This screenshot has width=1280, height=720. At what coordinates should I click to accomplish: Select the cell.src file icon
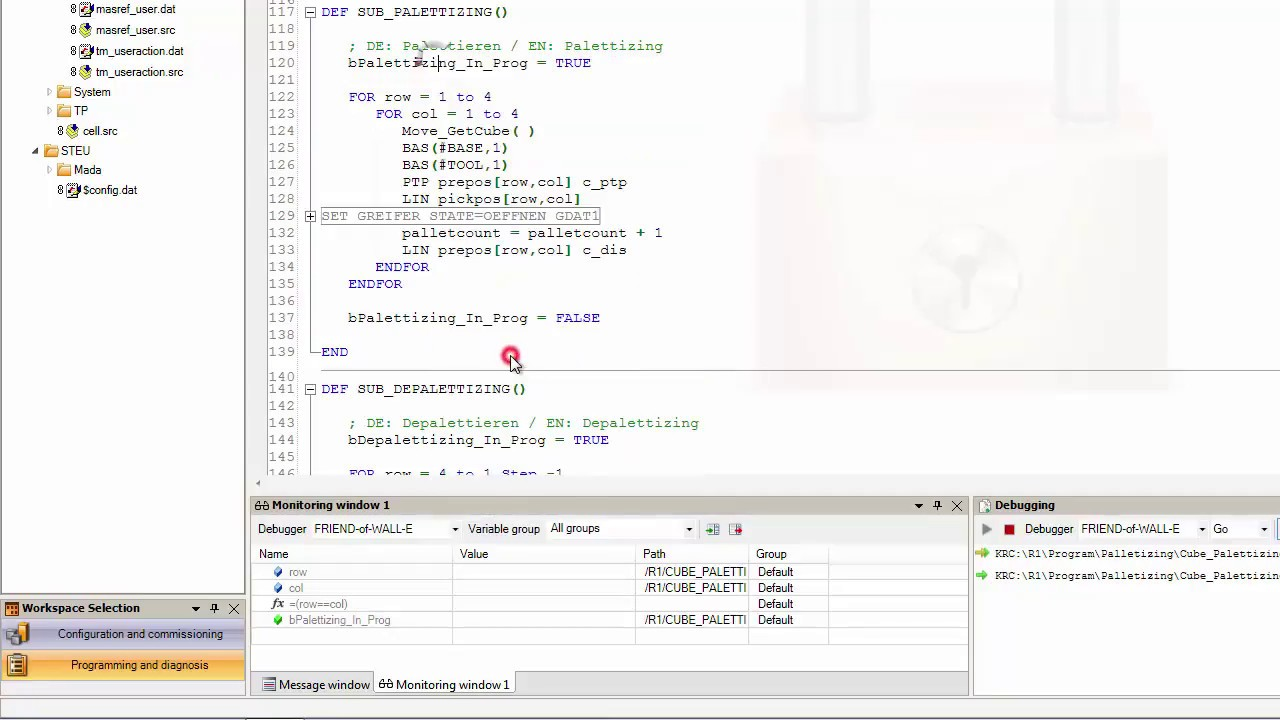click(x=73, y=131)
